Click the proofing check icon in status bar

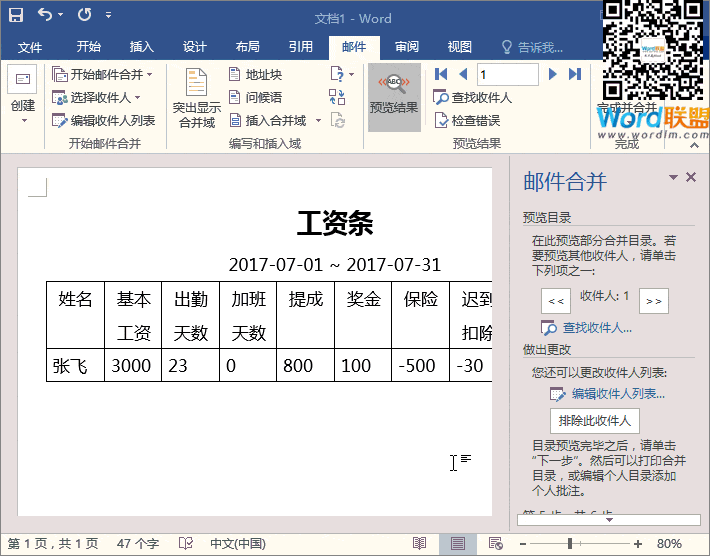(x=186, y=543)
